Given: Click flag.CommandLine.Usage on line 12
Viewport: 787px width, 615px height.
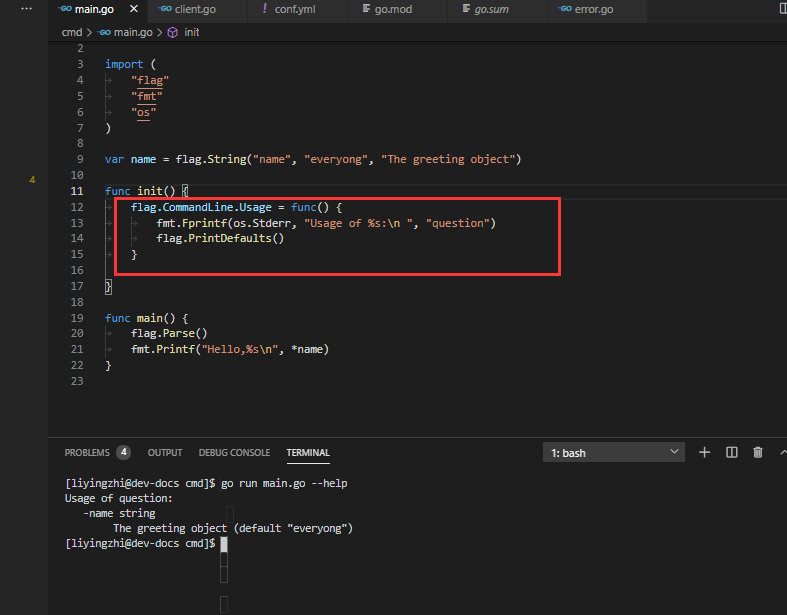Looking at the screenshot, I should [201, 207].
